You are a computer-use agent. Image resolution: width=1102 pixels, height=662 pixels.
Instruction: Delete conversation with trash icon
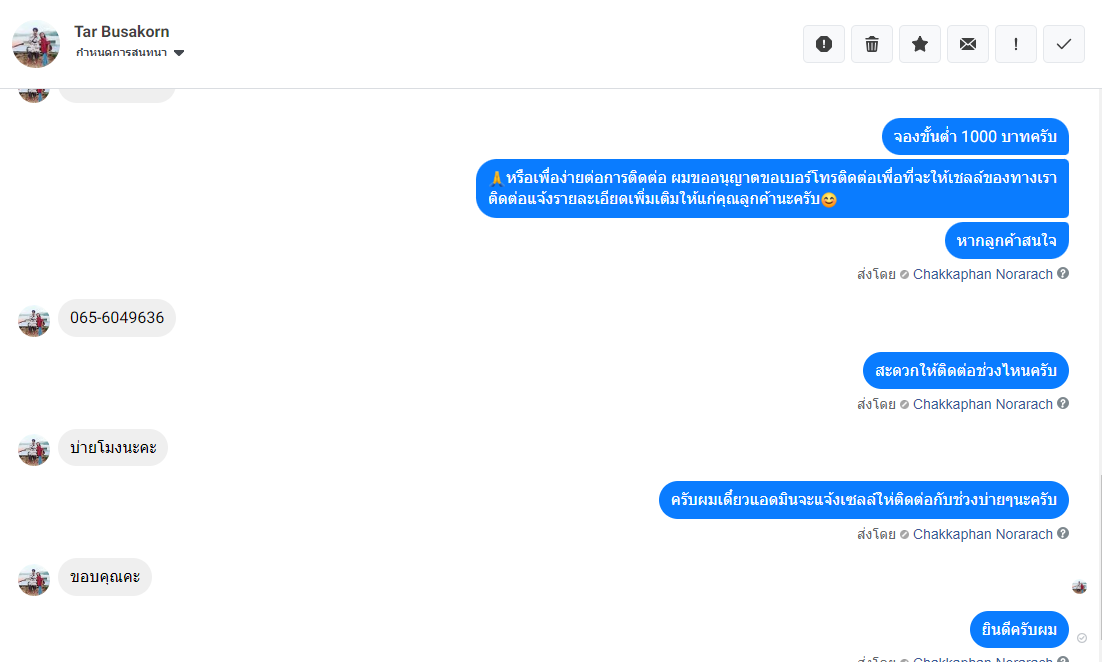[x=871, y=44]
